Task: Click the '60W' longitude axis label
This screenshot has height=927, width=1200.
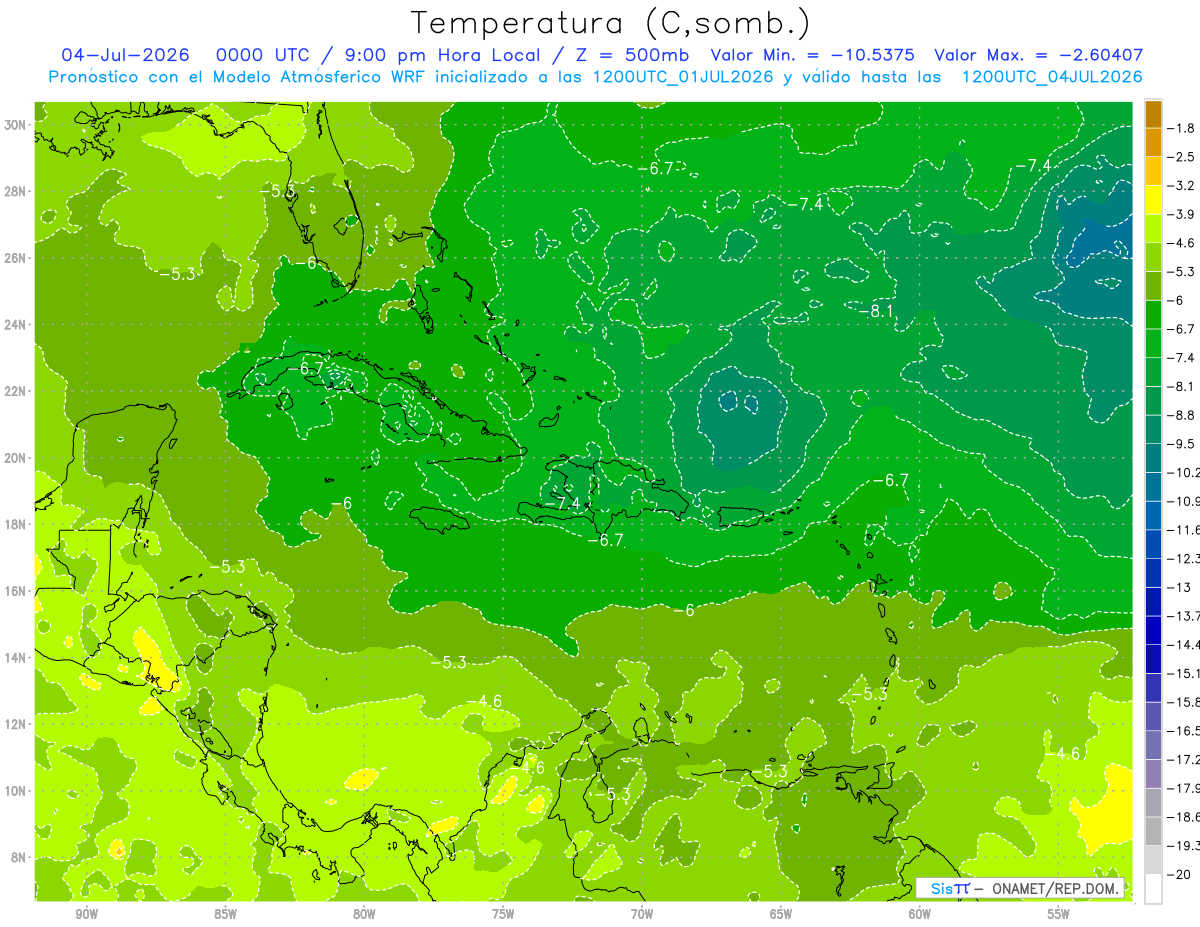Action: 920,916
